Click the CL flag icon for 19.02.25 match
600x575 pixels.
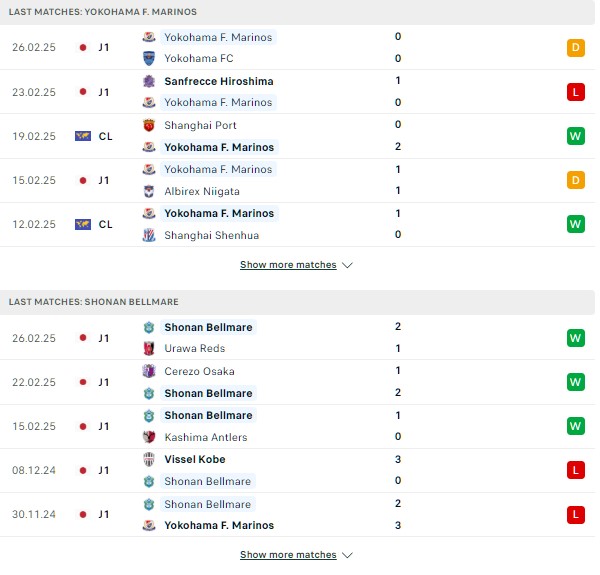tap(83, 136)
